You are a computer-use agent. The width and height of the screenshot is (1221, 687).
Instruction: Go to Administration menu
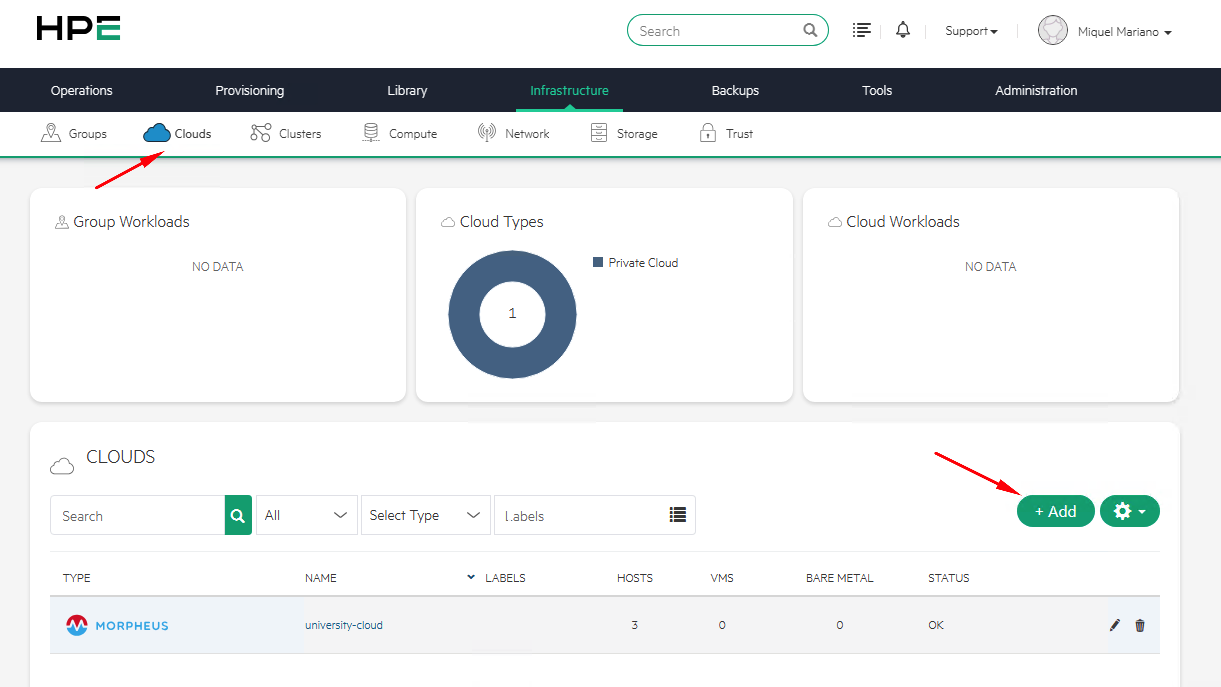(1036, 90)
